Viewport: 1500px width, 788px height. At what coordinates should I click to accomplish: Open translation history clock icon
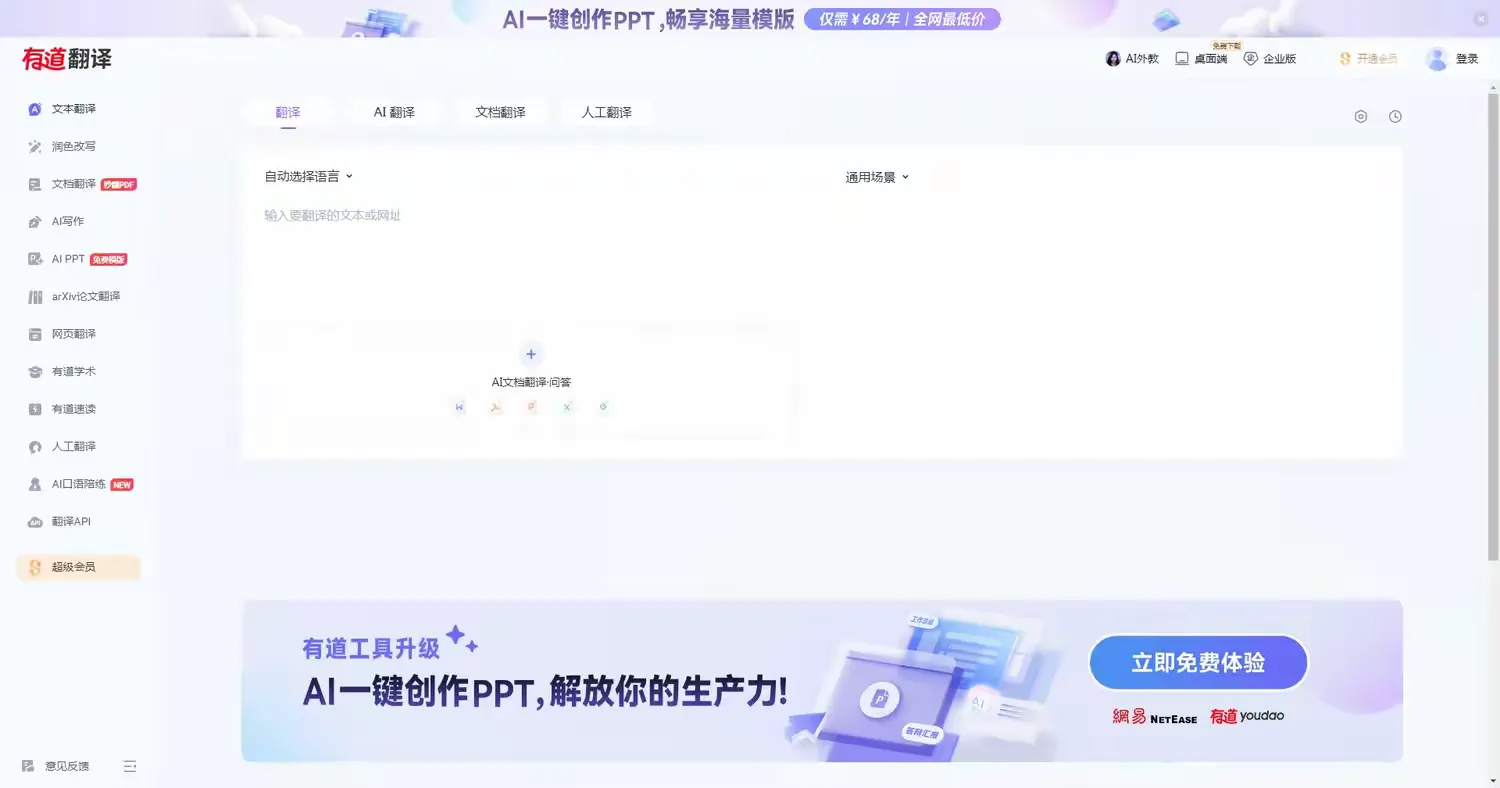point(1395,116)
